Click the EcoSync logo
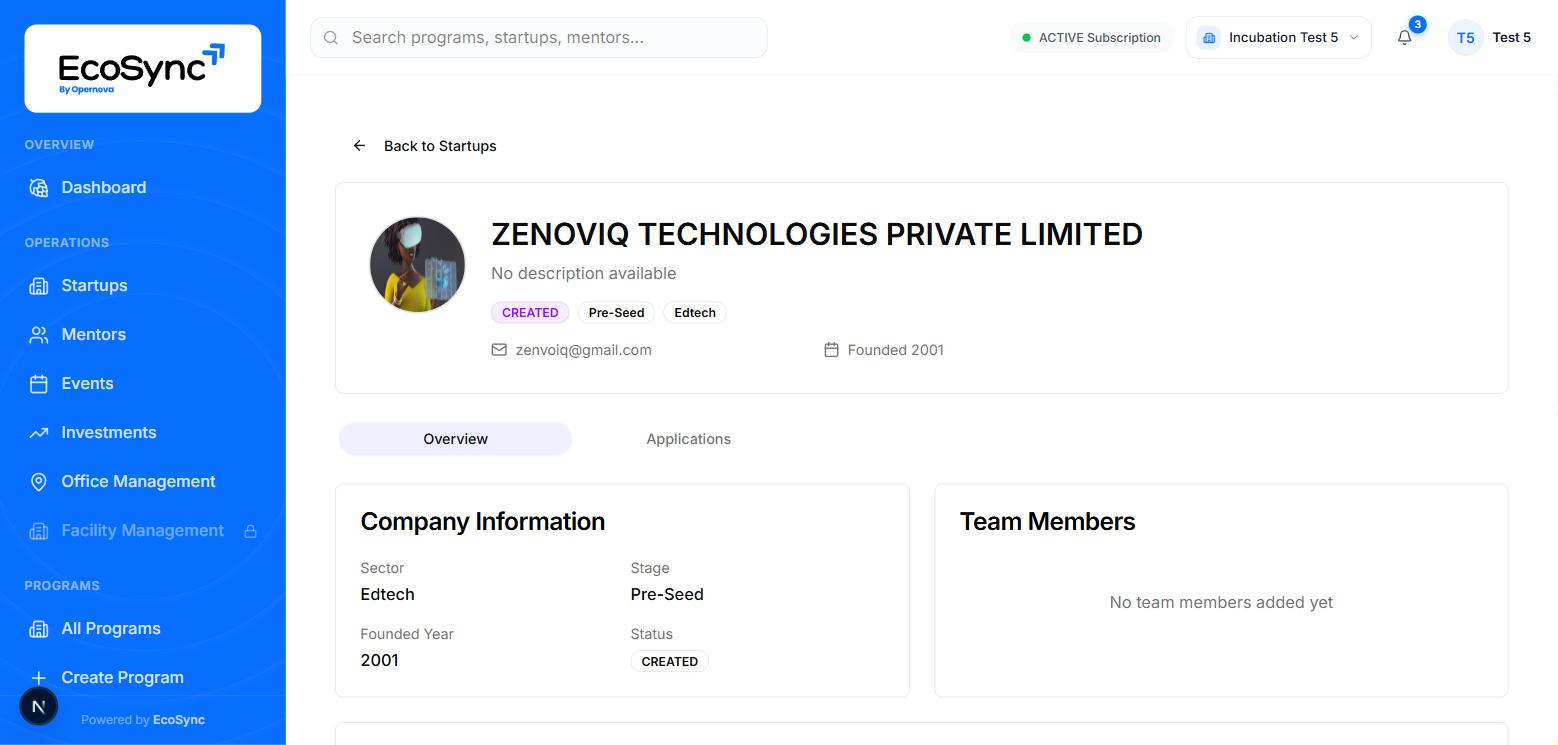 tap(142, 68)
